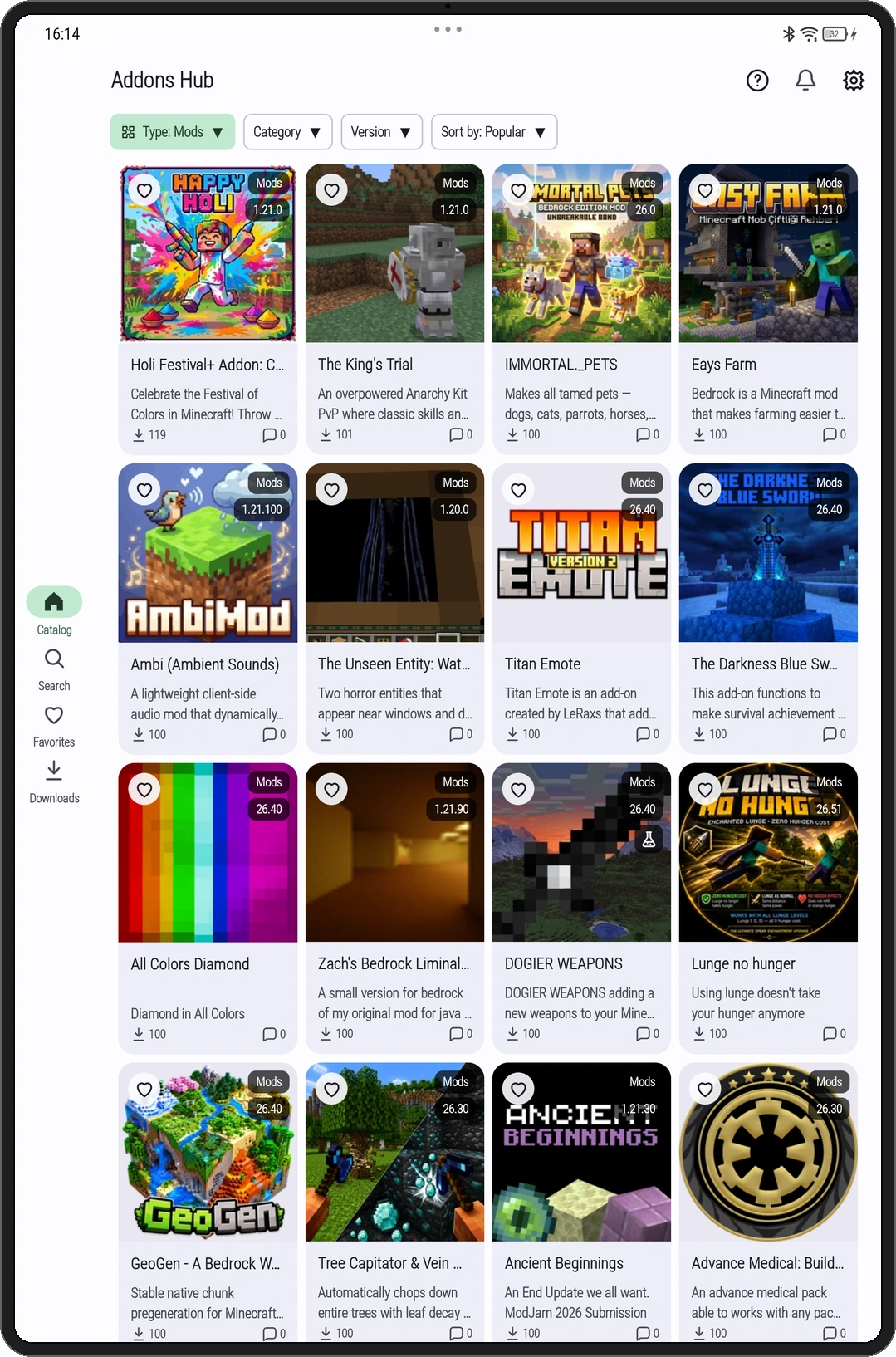
Task: Expand the Type: Mods filter dropdown
Action: pos(173,132)
